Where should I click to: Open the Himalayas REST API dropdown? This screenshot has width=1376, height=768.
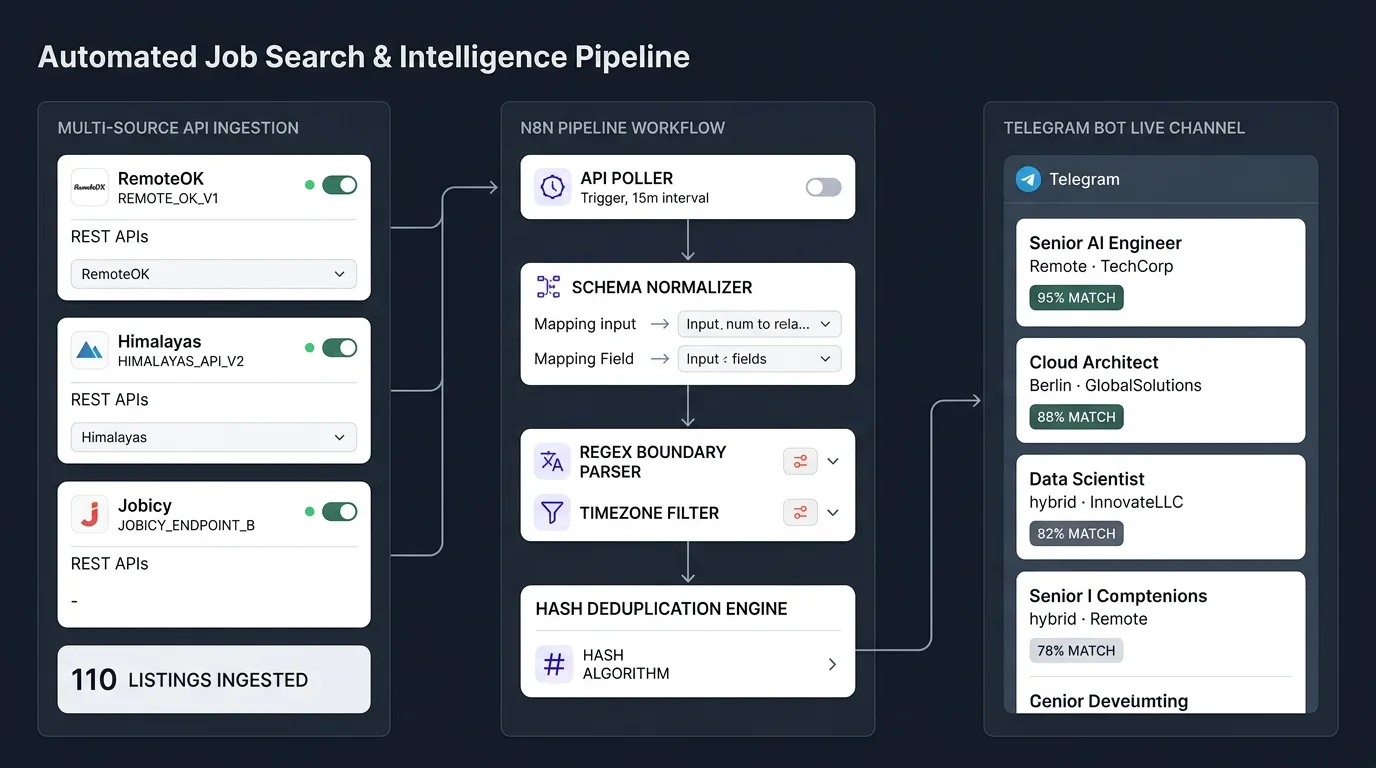coord(214,437)
